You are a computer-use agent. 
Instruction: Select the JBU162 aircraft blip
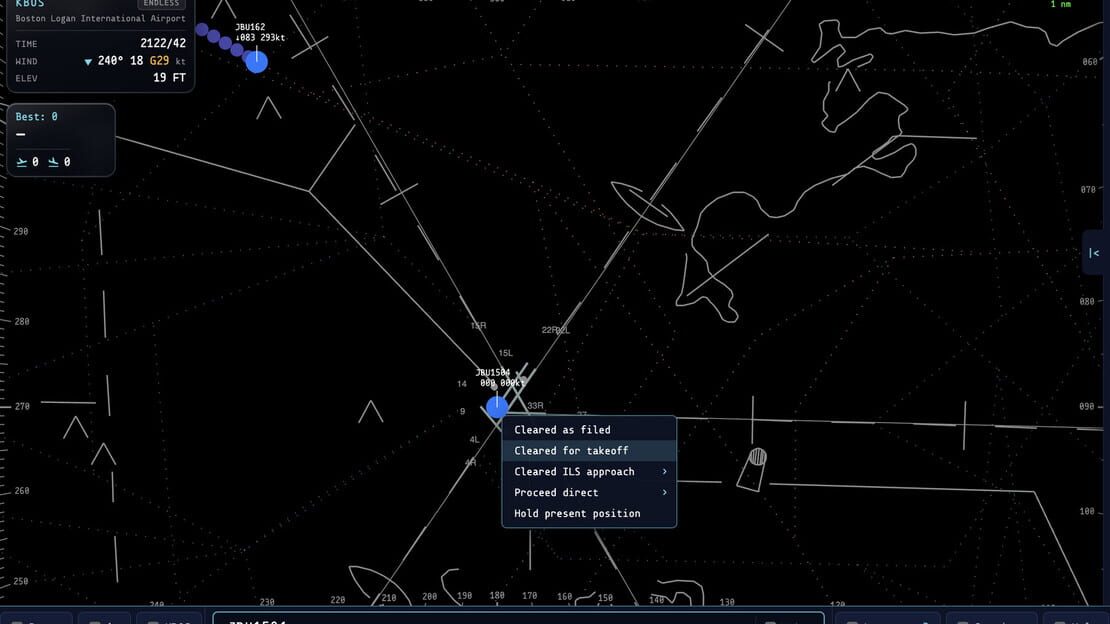[x=256, y=62]
